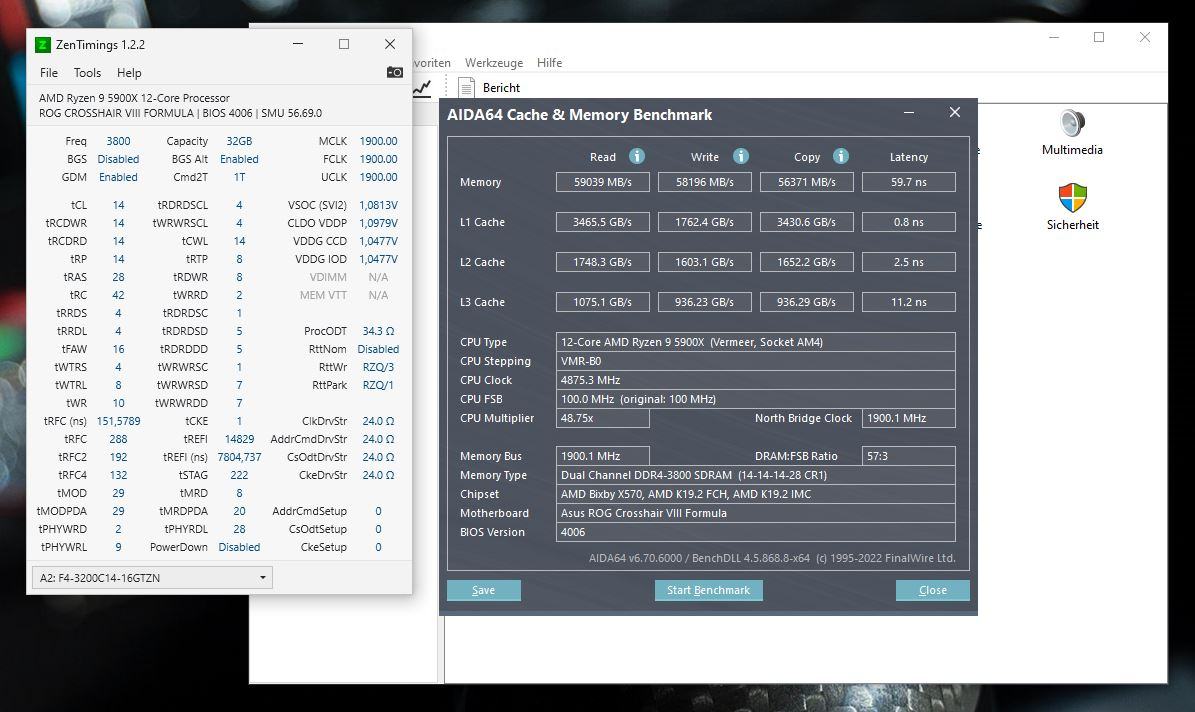Click the CPU Clock field 4875.3 MHz

click(x=756, y=380)
